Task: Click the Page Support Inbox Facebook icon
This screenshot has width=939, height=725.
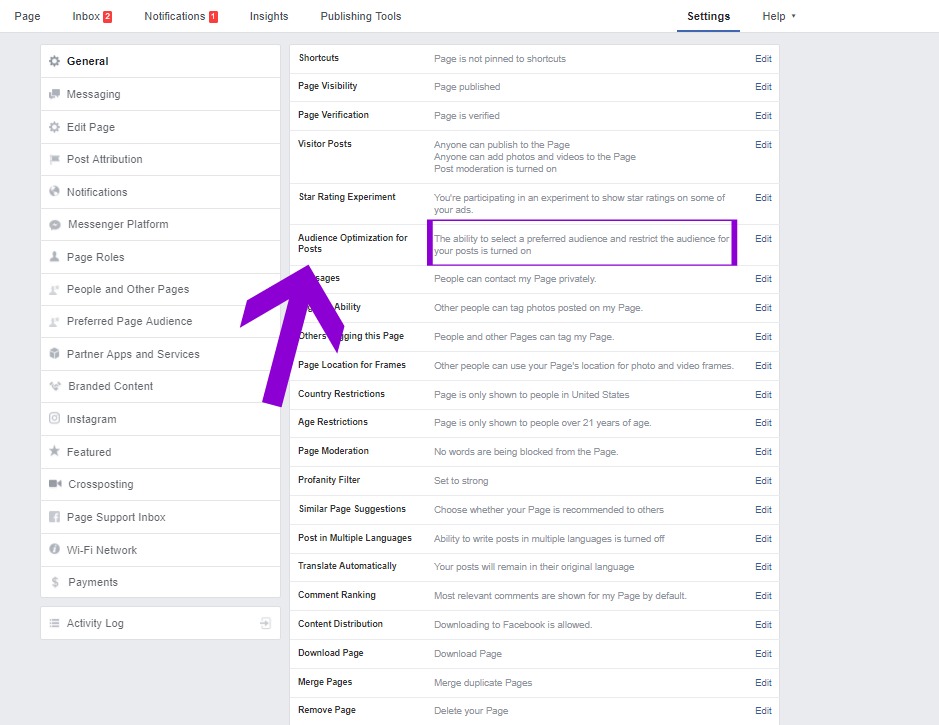Action: tap(54, 517)
